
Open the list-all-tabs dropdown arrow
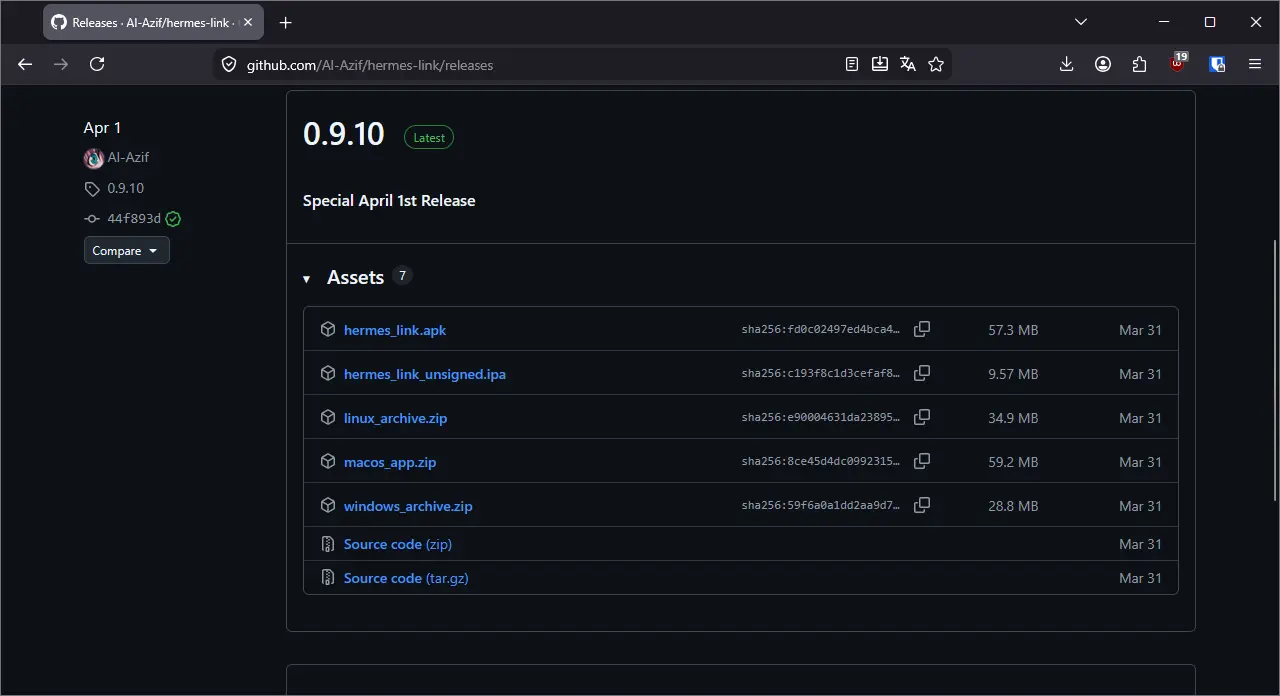tap(1081, 22)
